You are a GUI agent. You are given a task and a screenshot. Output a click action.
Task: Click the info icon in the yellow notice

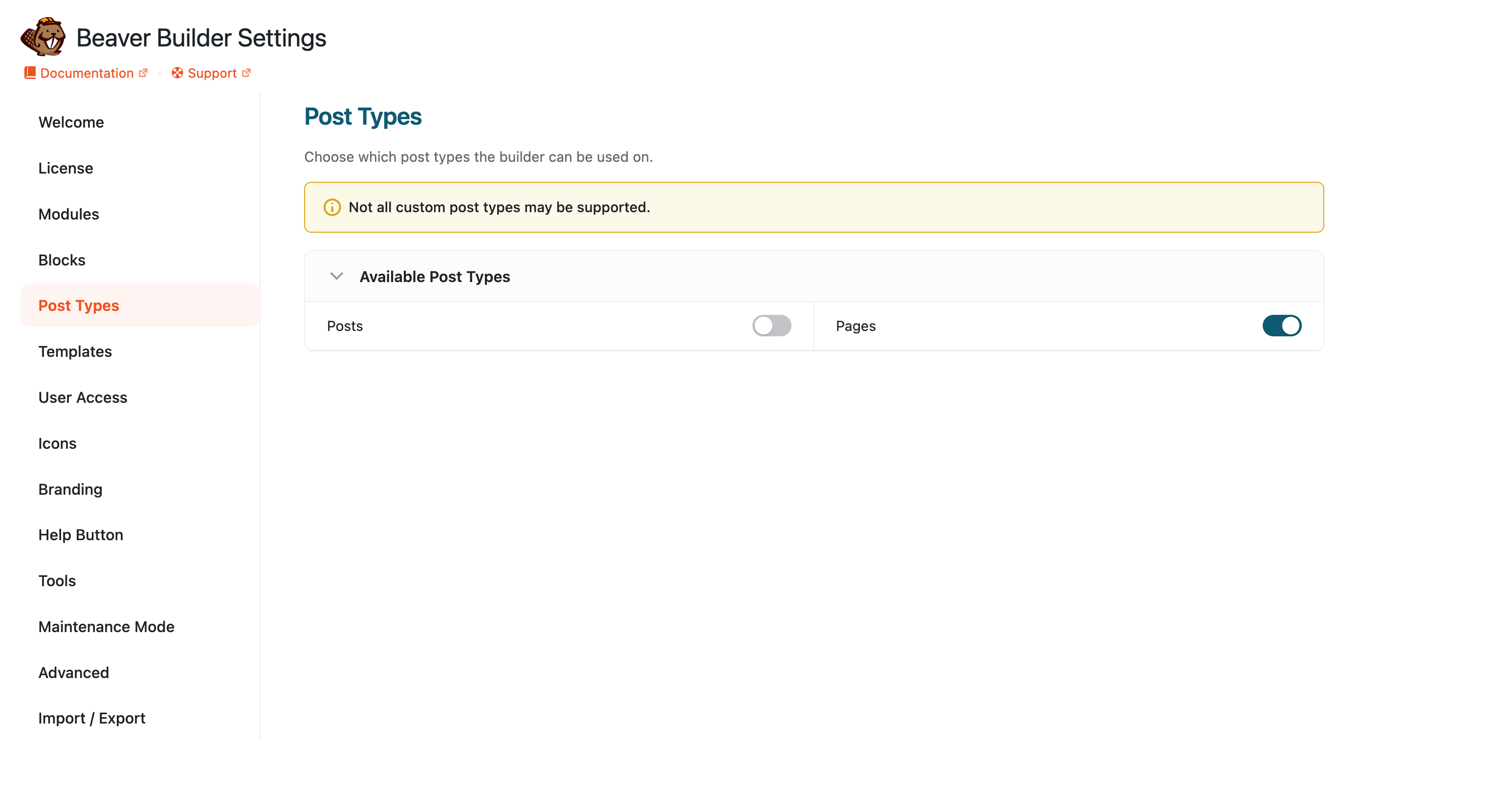[331, 207]
